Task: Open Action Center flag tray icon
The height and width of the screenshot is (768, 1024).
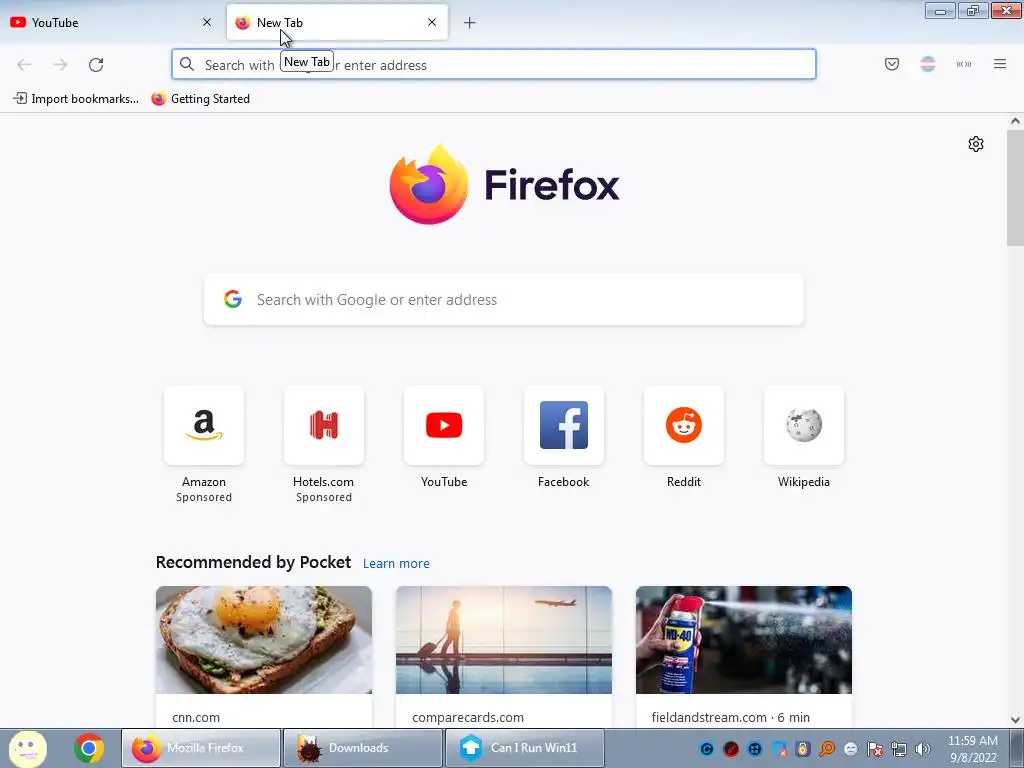Action: click(875, 749)
